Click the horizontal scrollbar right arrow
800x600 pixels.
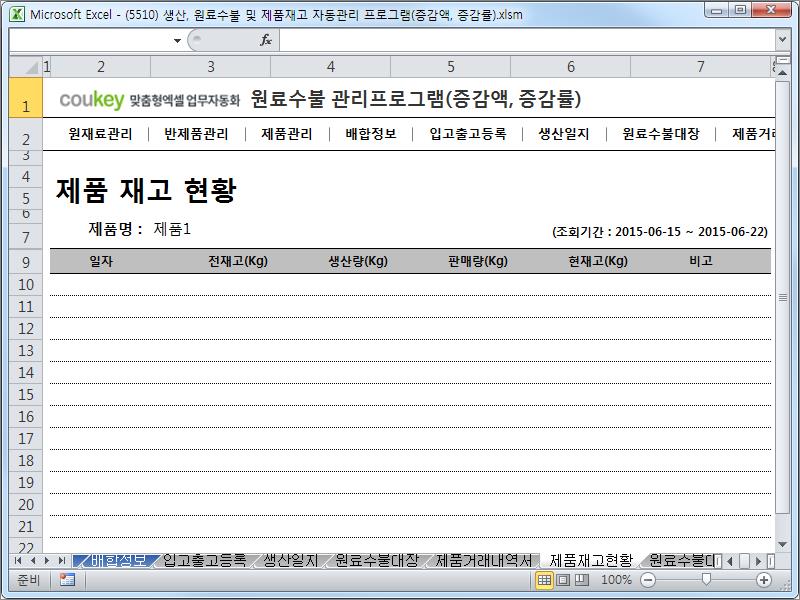point(759,561)
